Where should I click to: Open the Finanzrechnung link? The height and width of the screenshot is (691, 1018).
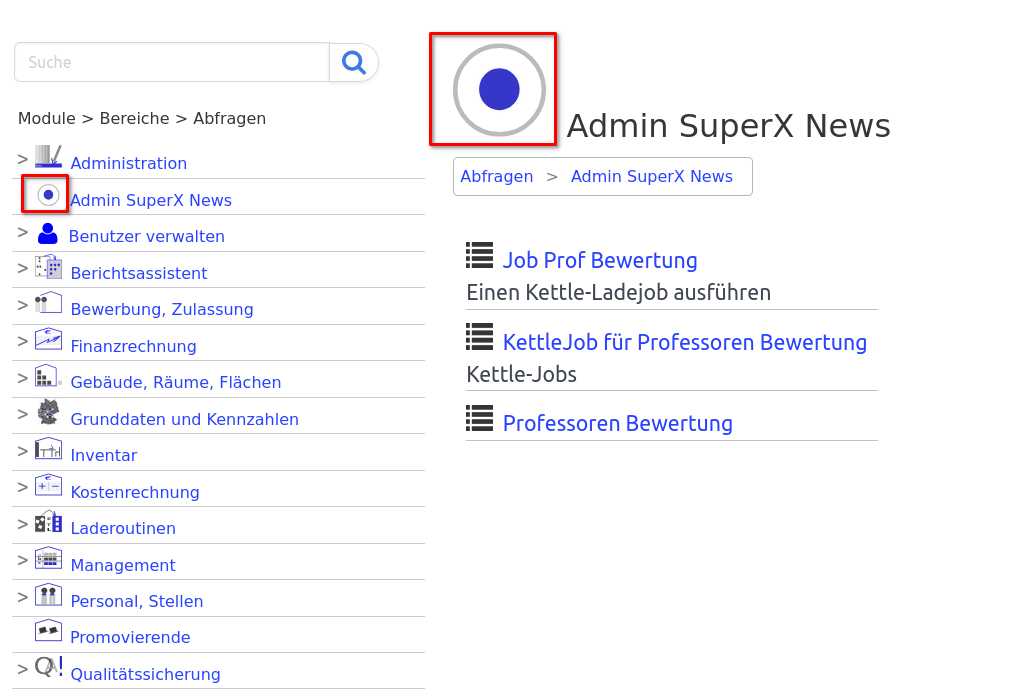click(133, 346)
